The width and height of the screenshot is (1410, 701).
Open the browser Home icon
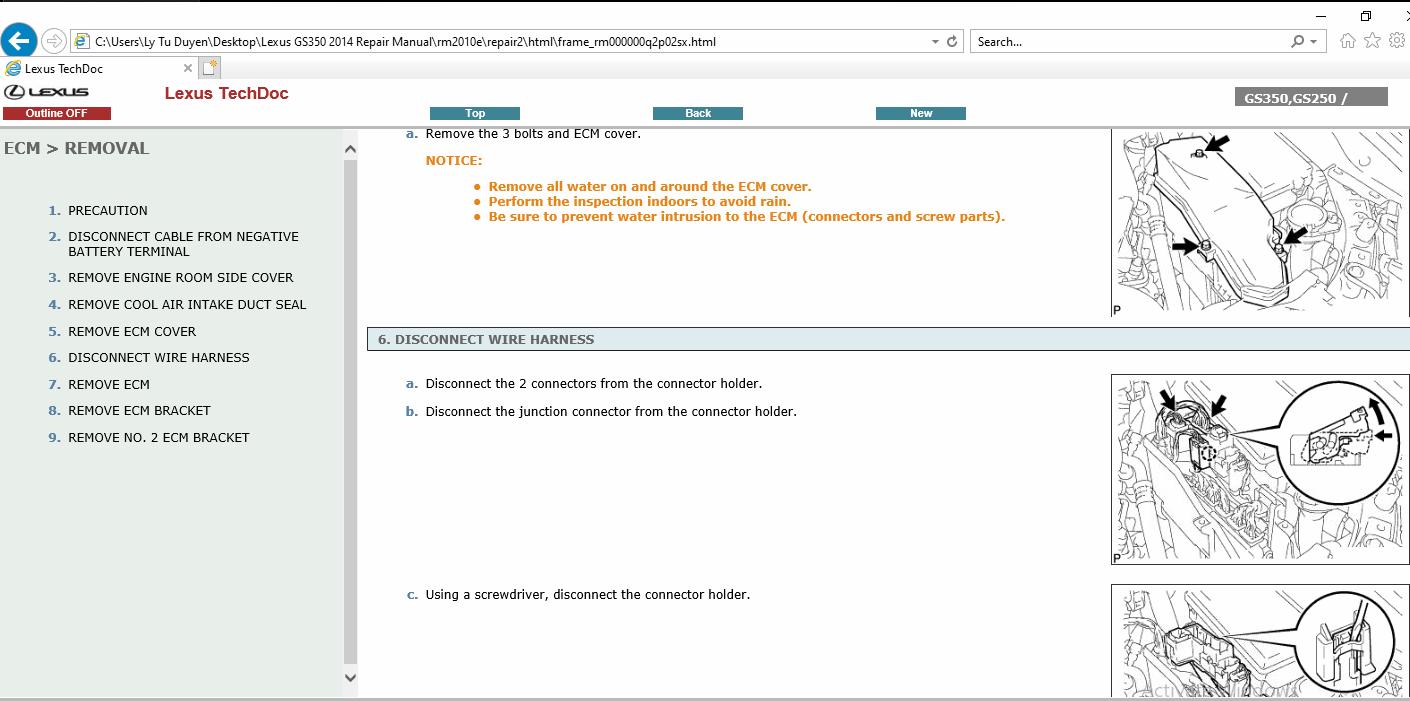tap(1348, 41)
